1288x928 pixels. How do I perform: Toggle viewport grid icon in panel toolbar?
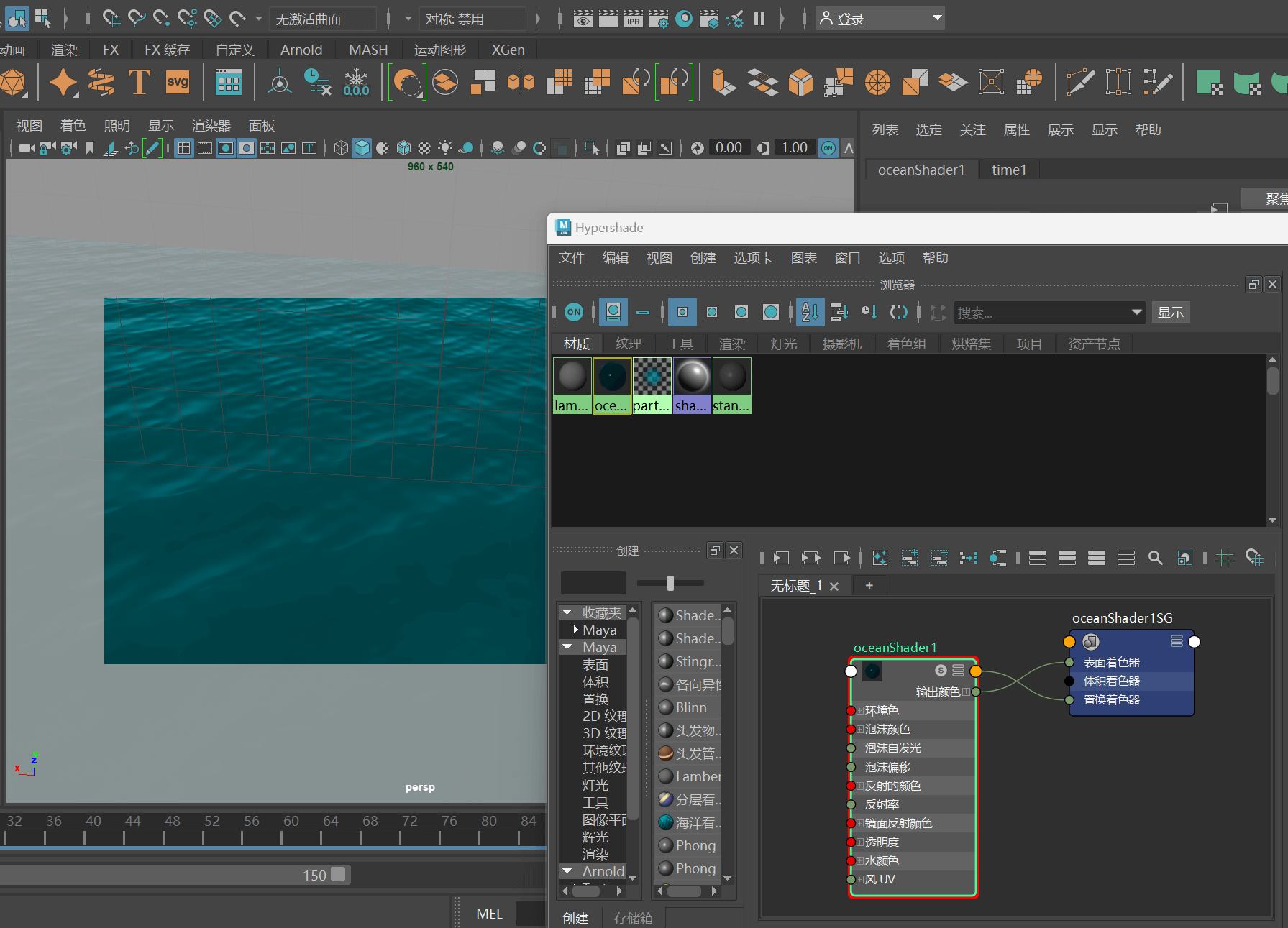tap(184, 148)
